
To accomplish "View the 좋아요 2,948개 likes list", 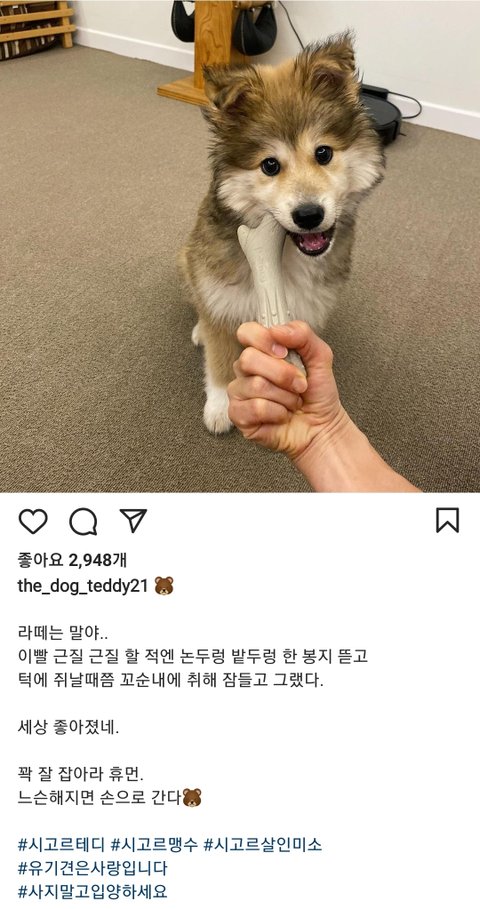I will point(72,560).
